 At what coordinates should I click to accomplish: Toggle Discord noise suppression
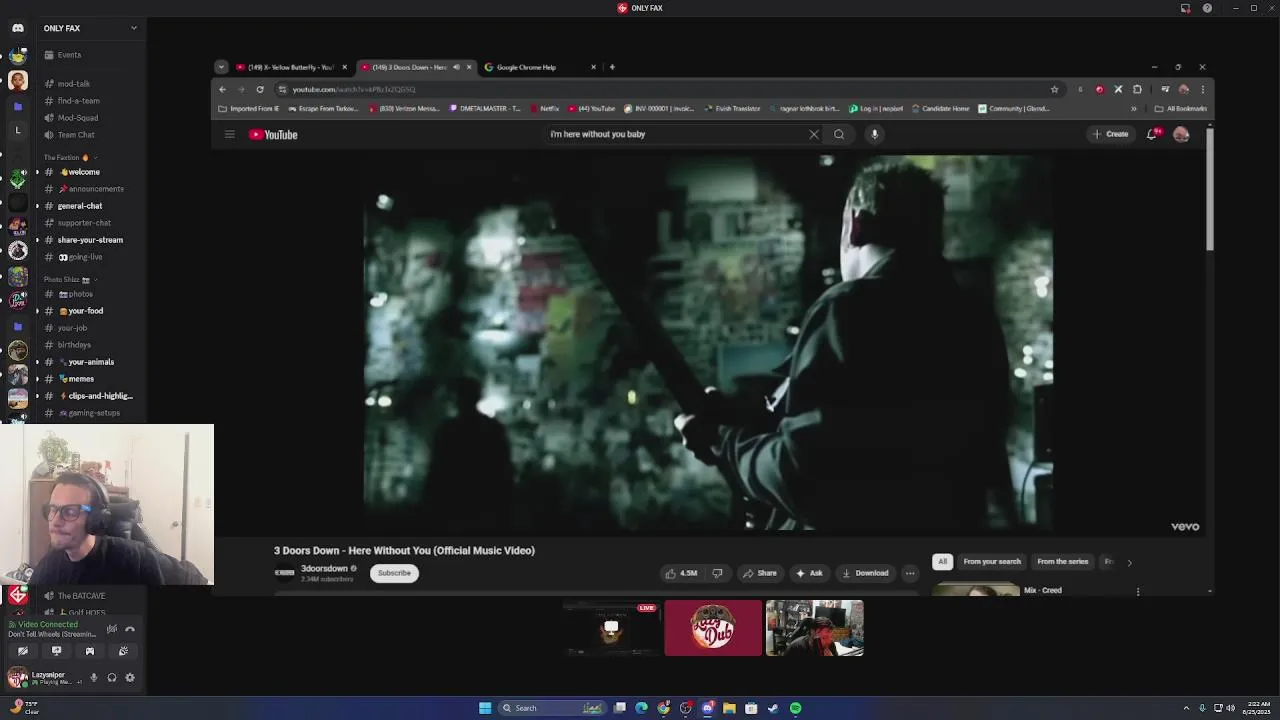point(112,629)
